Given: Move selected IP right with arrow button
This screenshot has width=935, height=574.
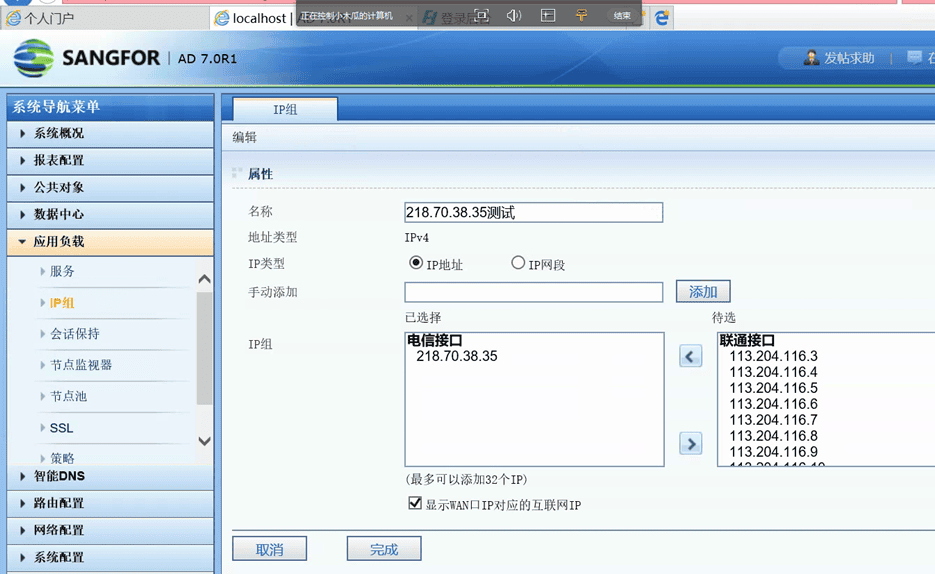Looking at the screenshot, I should coord(691,443).
